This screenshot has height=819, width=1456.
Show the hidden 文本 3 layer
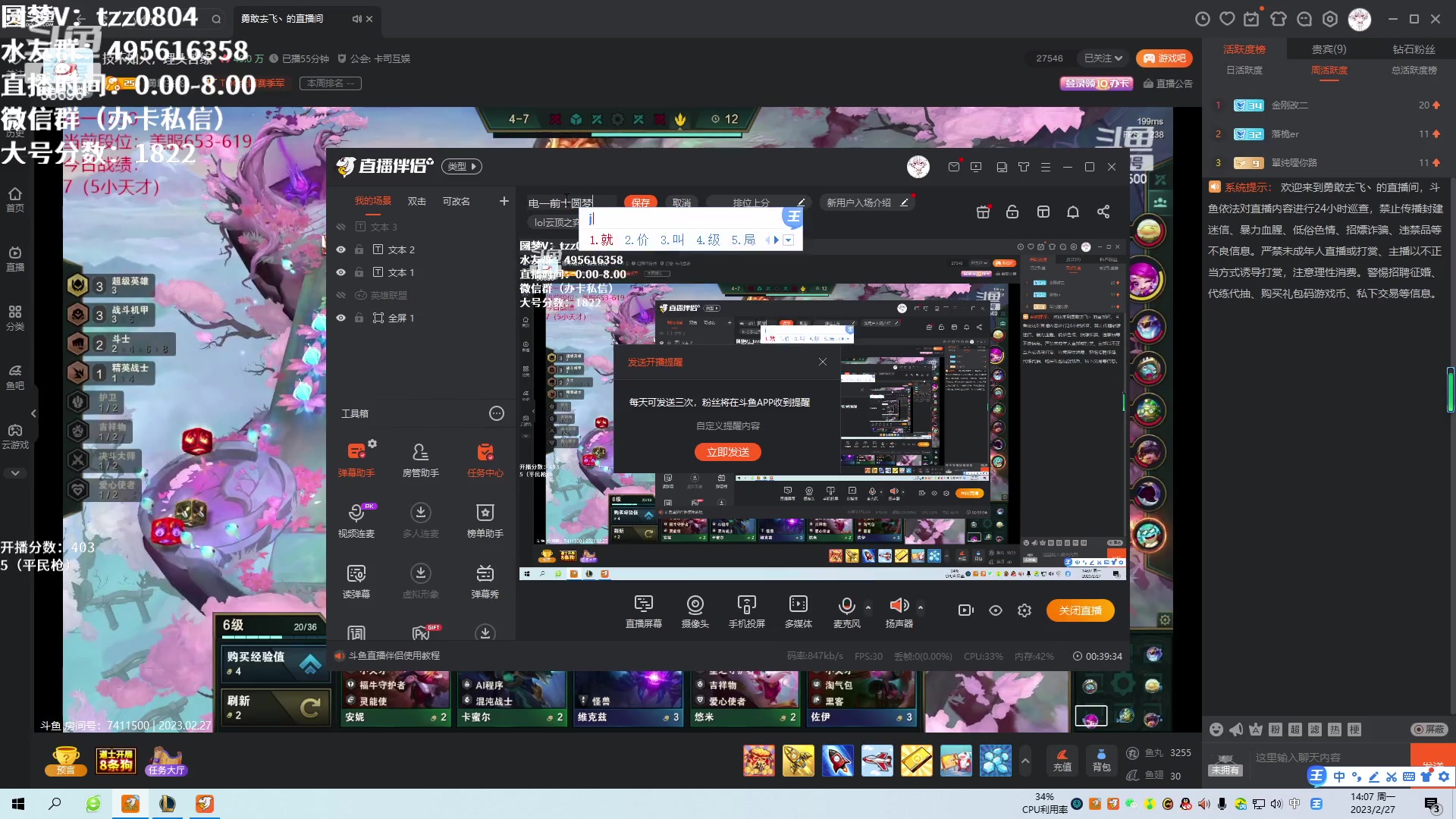[x=340, y=227]
